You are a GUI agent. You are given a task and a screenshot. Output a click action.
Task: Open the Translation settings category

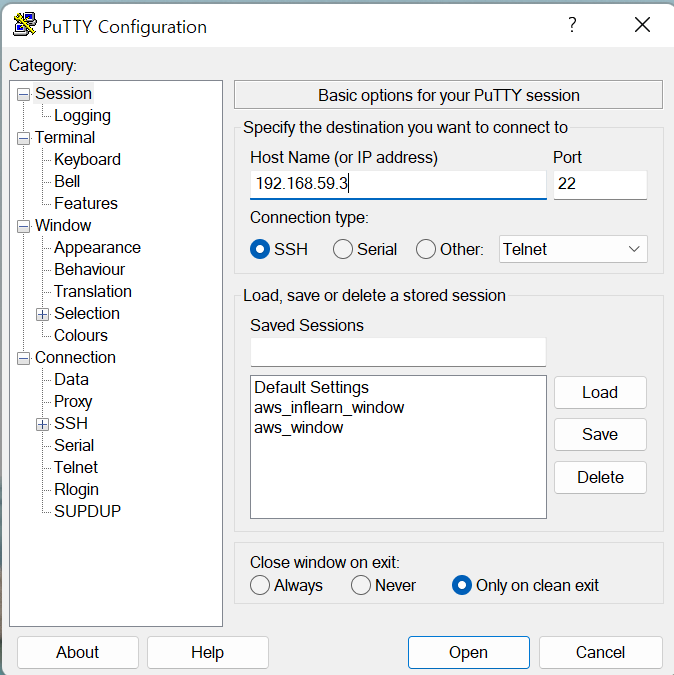pyautogui.click(x=93, y=291)
